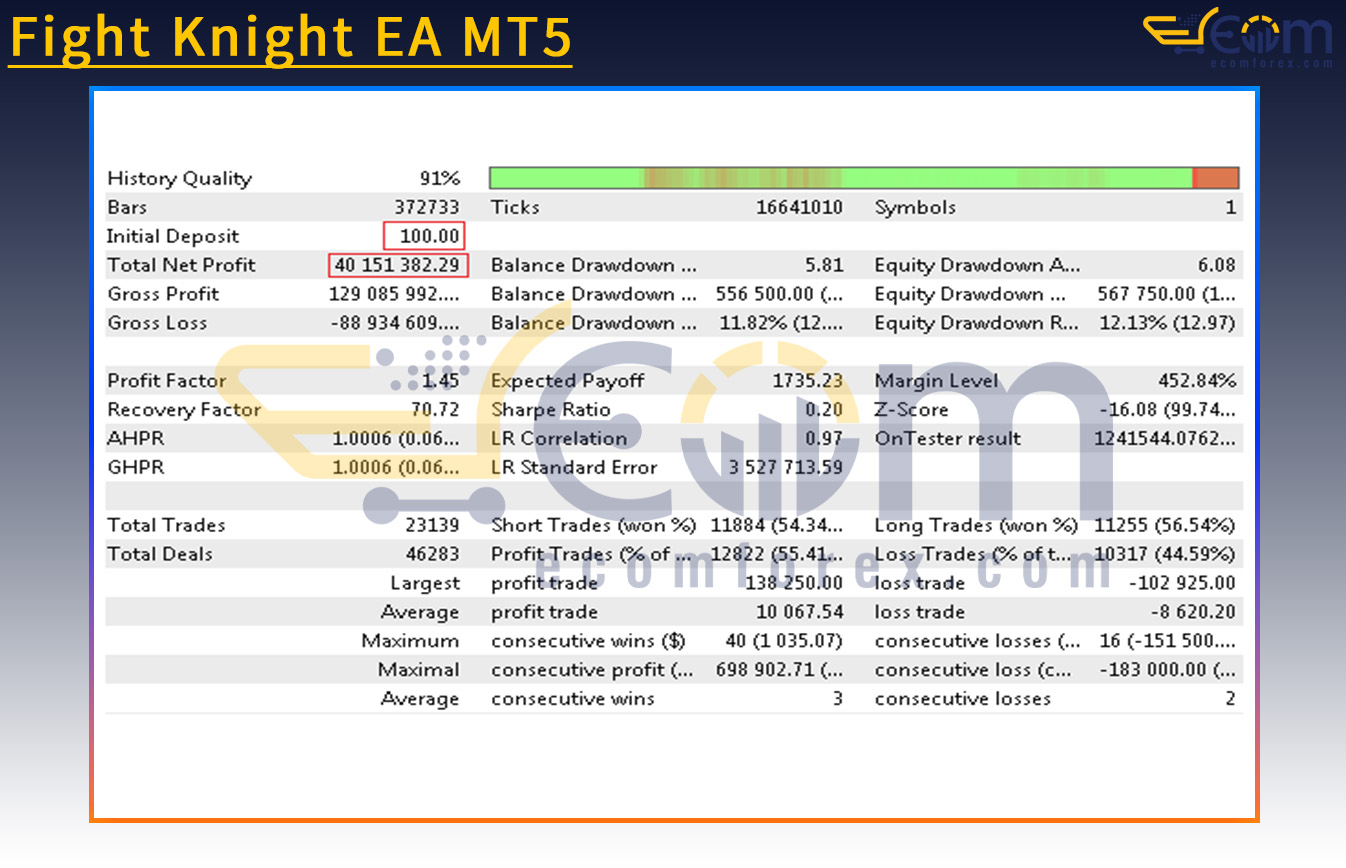The width and height of the screenshot is (1346, 868).
Task: Click the Total Deals label
Action: coord(160,556)
